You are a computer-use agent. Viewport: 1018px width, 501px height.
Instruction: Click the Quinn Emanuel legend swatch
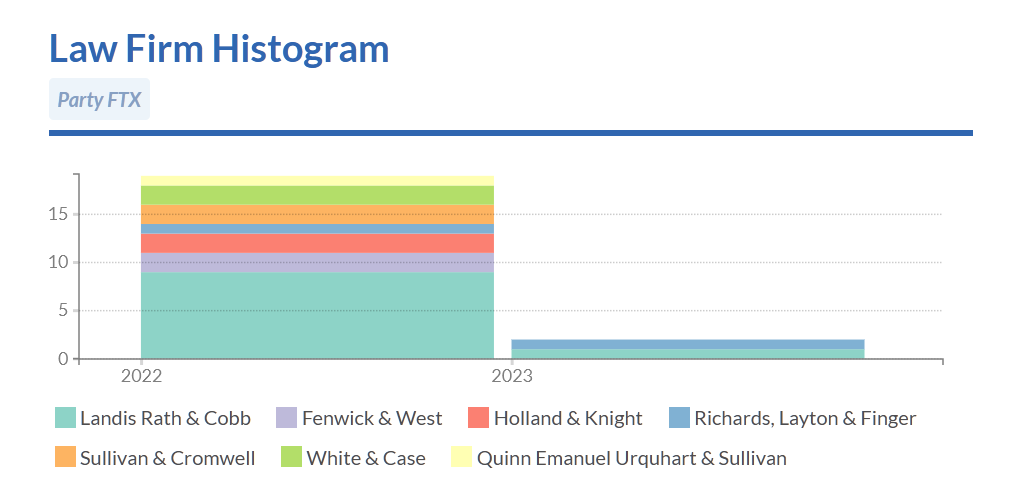tap(462, 458)
